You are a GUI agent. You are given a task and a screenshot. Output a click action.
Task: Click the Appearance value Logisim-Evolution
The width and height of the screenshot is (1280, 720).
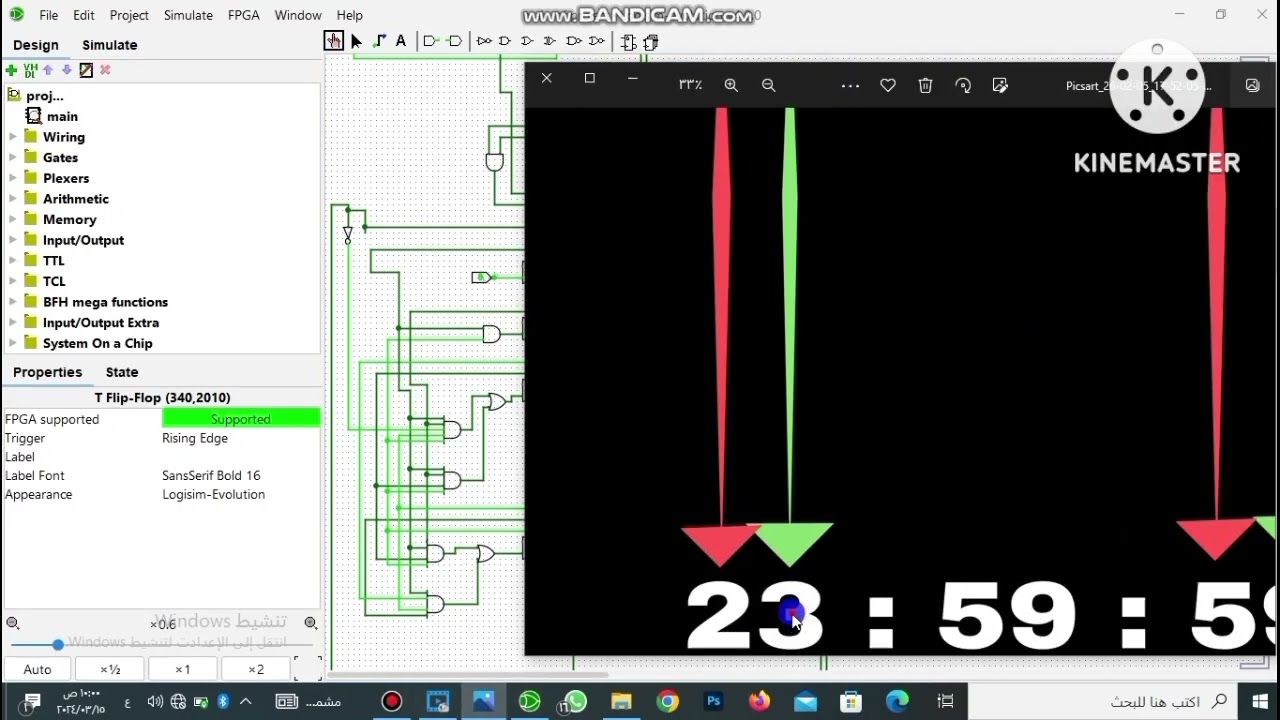(x=240, y=494)
